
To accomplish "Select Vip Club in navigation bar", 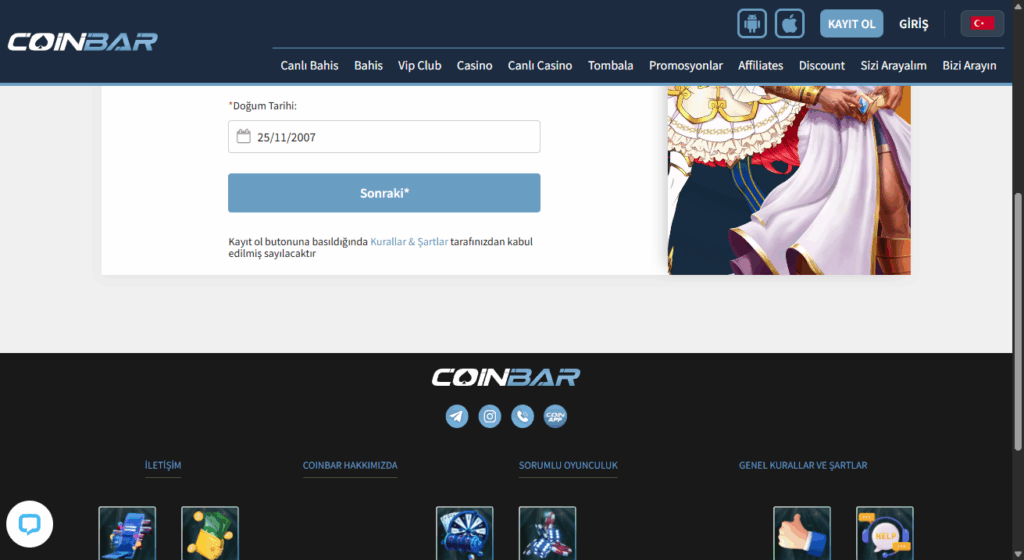I will point(419,65).
